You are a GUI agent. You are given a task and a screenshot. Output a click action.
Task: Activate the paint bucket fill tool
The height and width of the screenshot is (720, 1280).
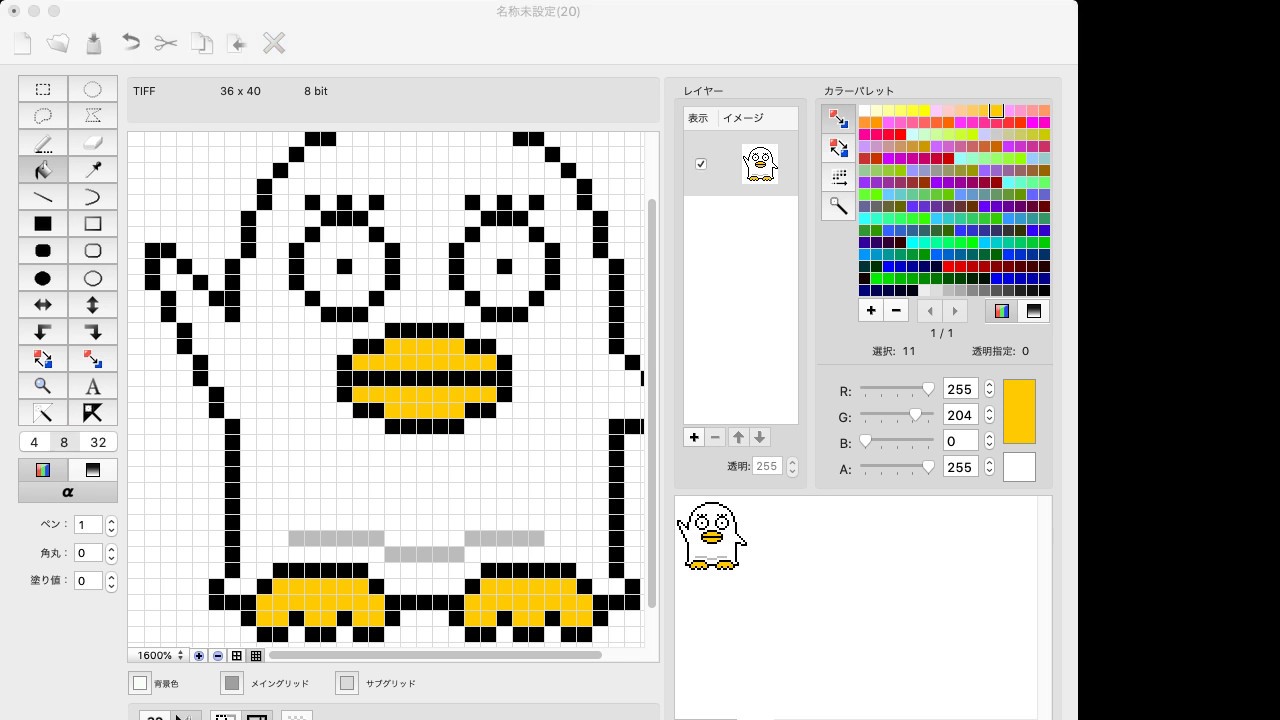point(43,170)
